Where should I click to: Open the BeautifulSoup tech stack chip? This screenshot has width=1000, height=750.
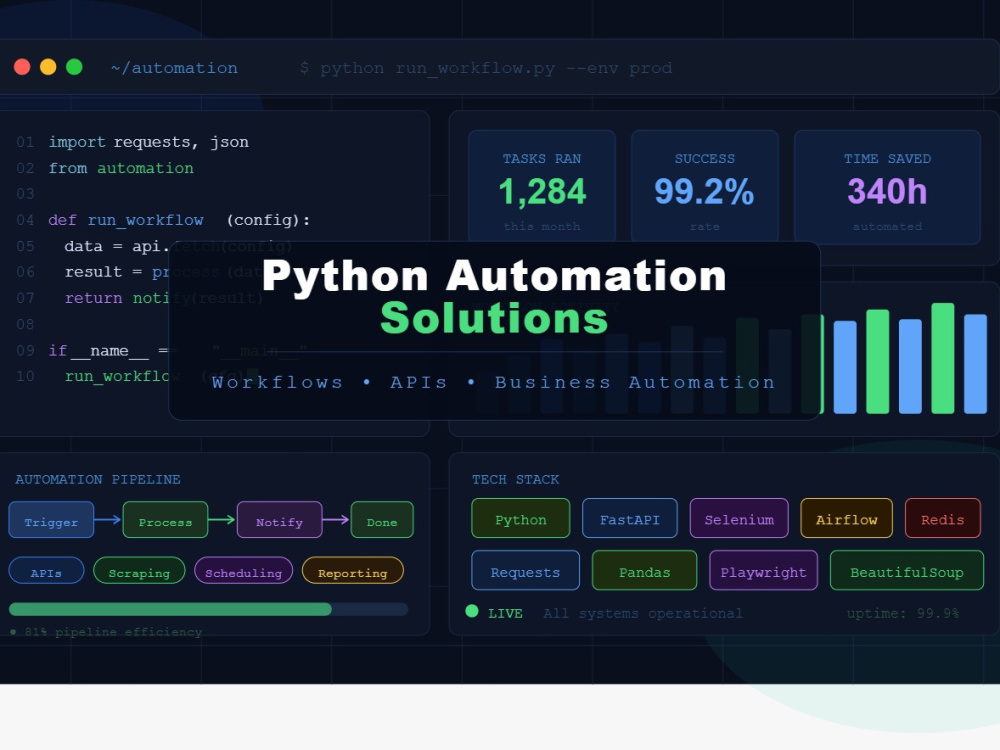click(x=907, y=571)
